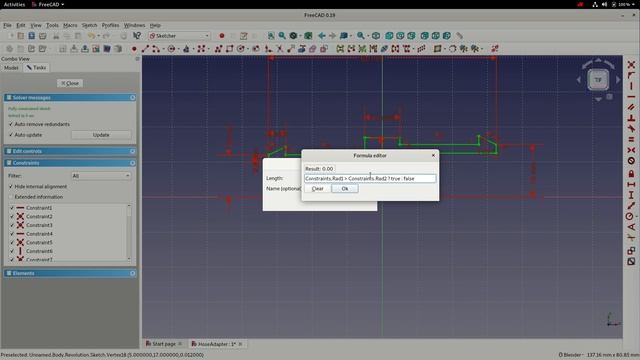Viewport: 640px width, 360px height.
Task: Click the formula expression input field
Action: tap(370, 179)
